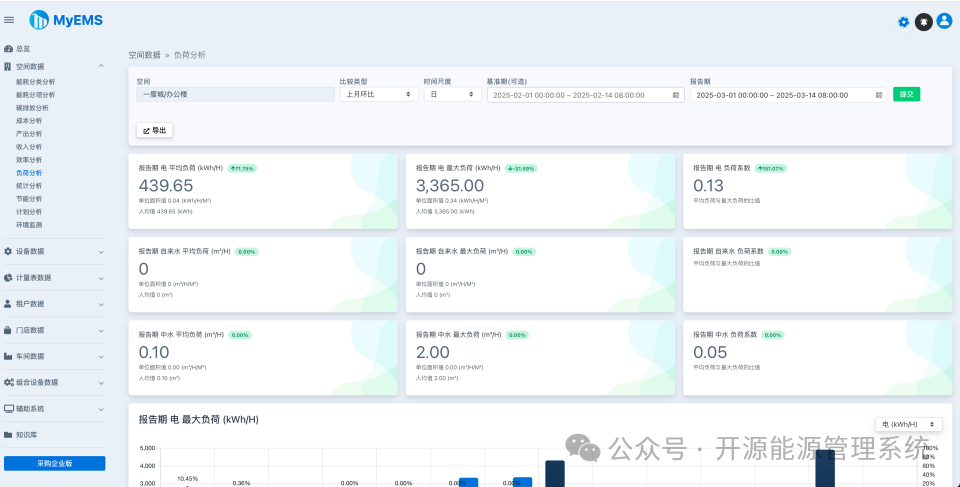Open the user profile avatar icon
This screenshot has height=487, width=960.
tap(945, 21)
